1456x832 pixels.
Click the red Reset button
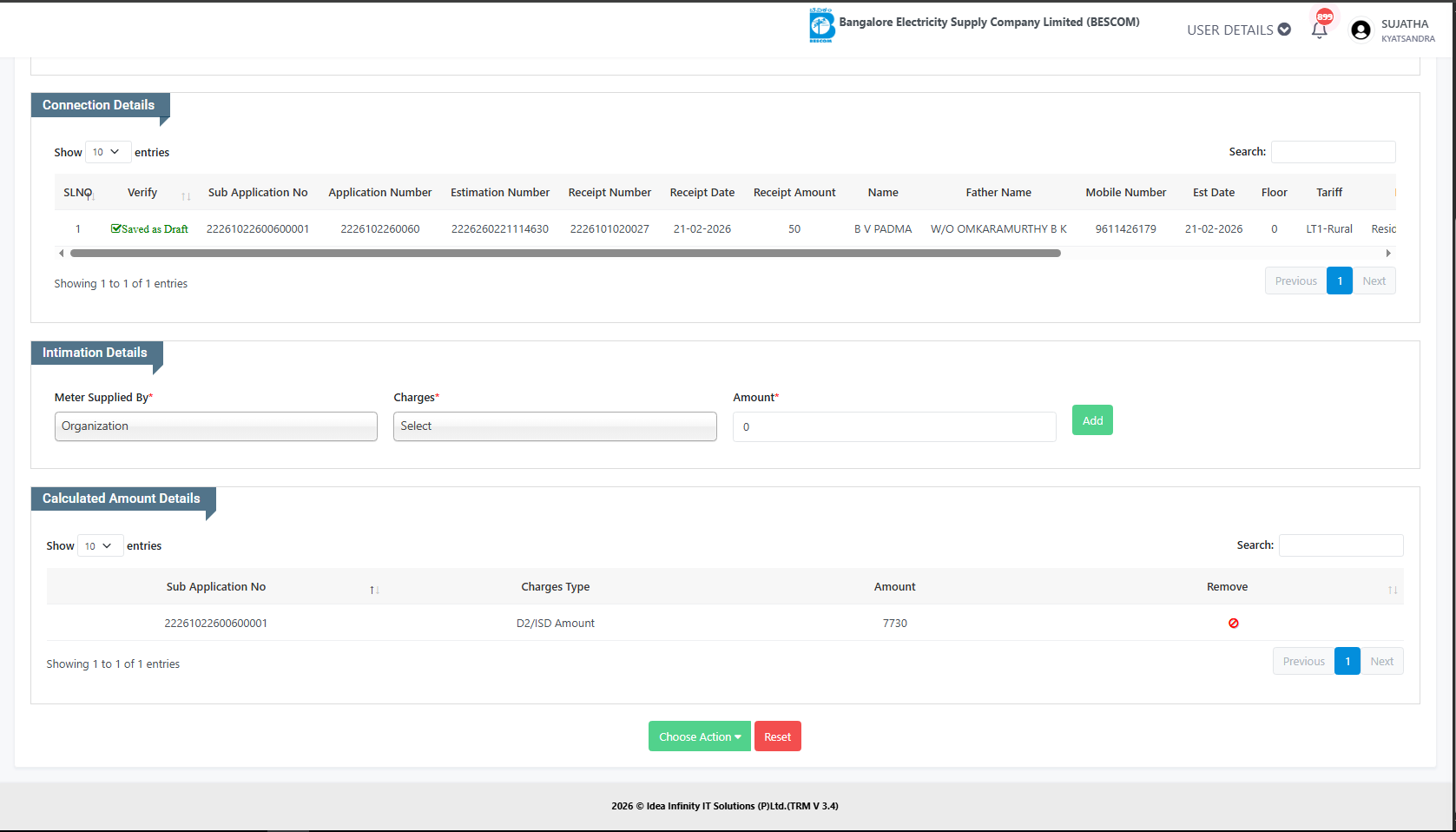click(x=777, y=736)
